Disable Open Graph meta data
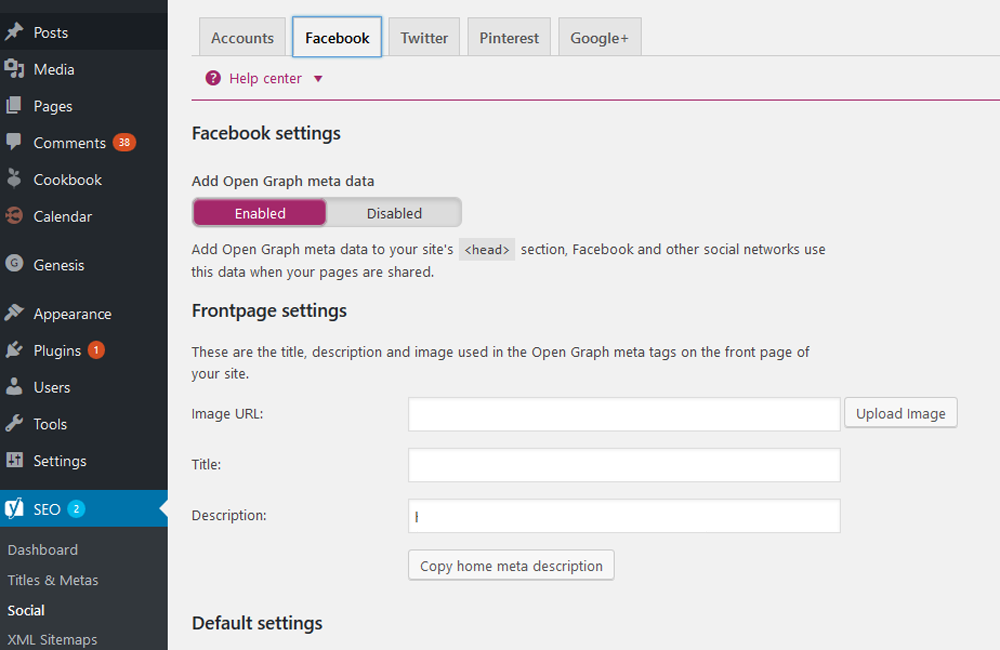The height and width of the screenshot is (650, 1000). point(394,213)
